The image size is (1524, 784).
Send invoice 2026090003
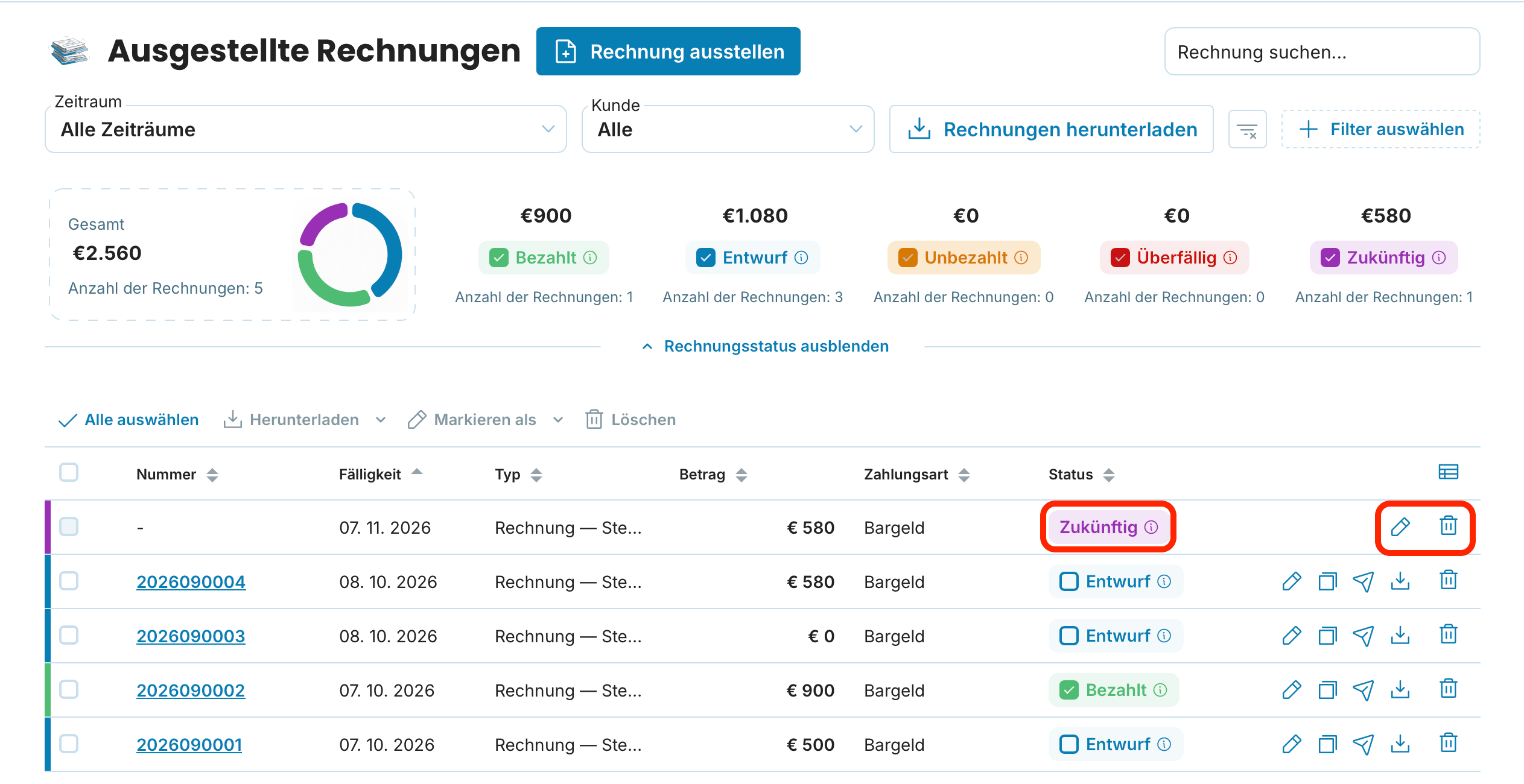[x=1364, y=636]
